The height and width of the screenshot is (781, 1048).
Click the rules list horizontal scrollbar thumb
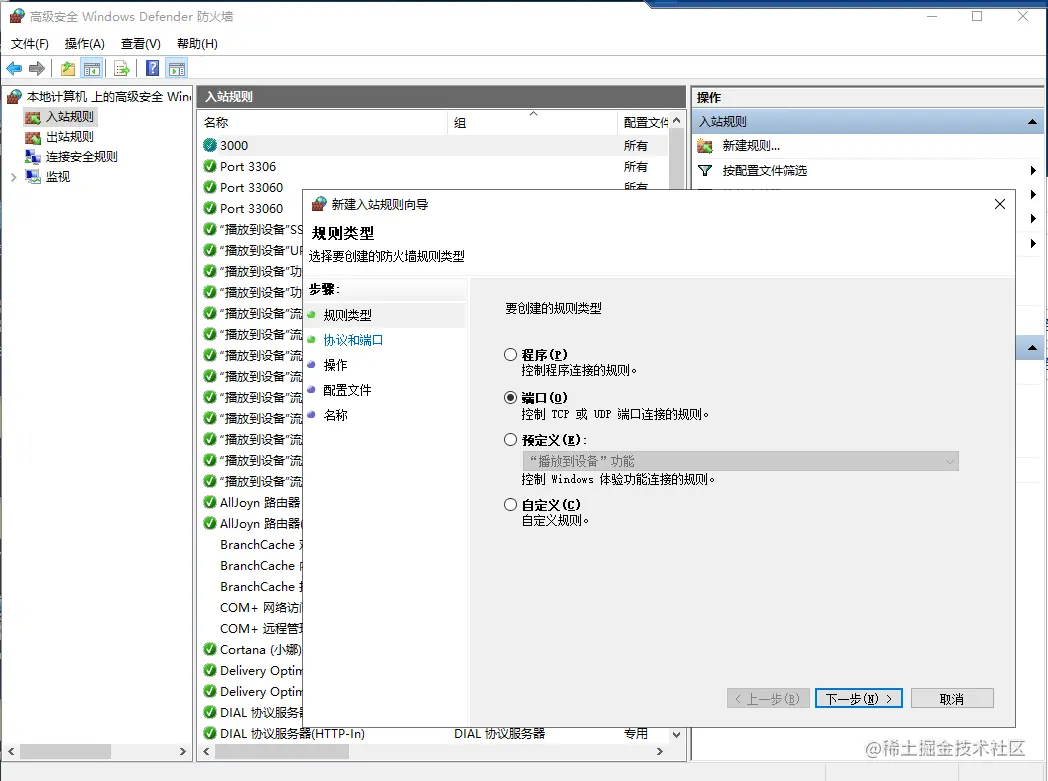(x=281, y=752)
